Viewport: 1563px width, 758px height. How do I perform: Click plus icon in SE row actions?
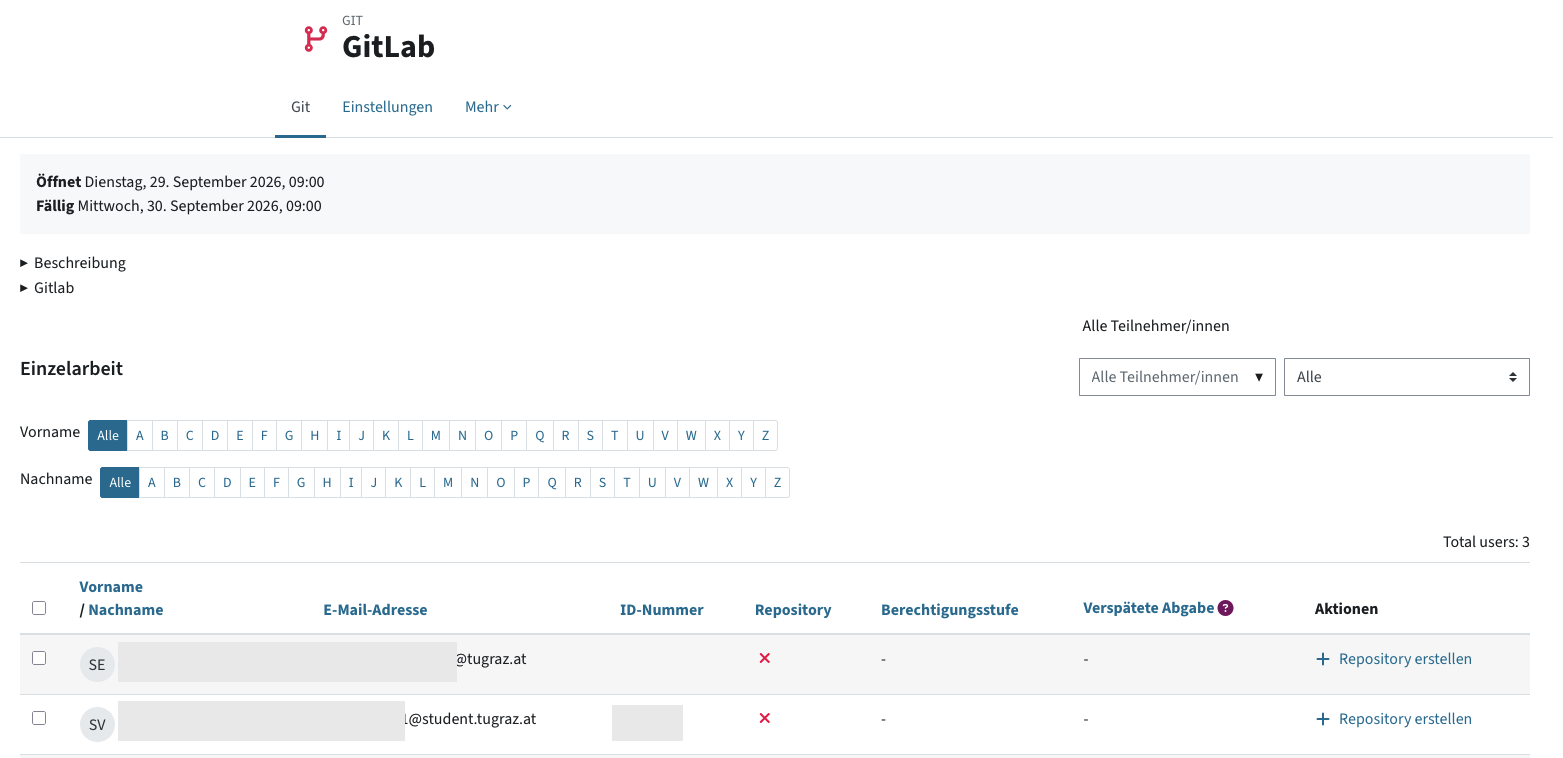pos(1322,659)
